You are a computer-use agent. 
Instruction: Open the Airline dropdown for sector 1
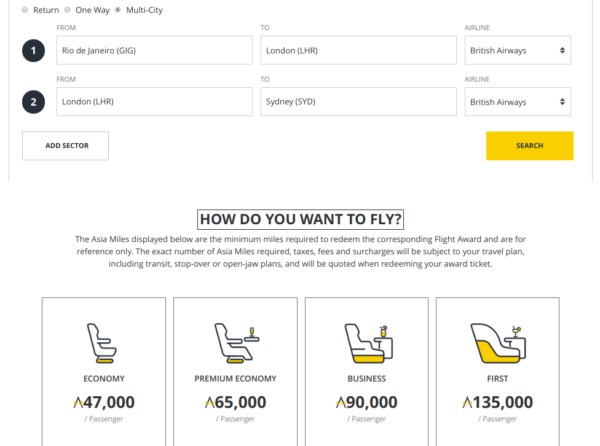(518, 50)
